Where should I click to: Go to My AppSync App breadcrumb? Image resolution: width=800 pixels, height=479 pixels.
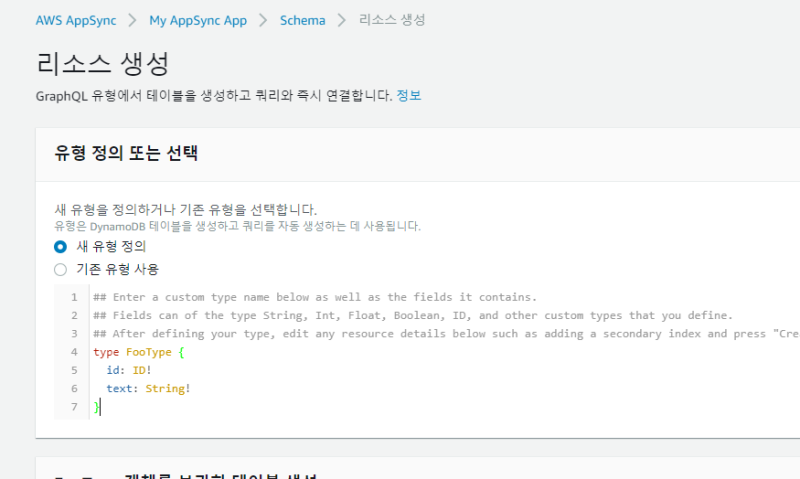[x=197, y=20]
